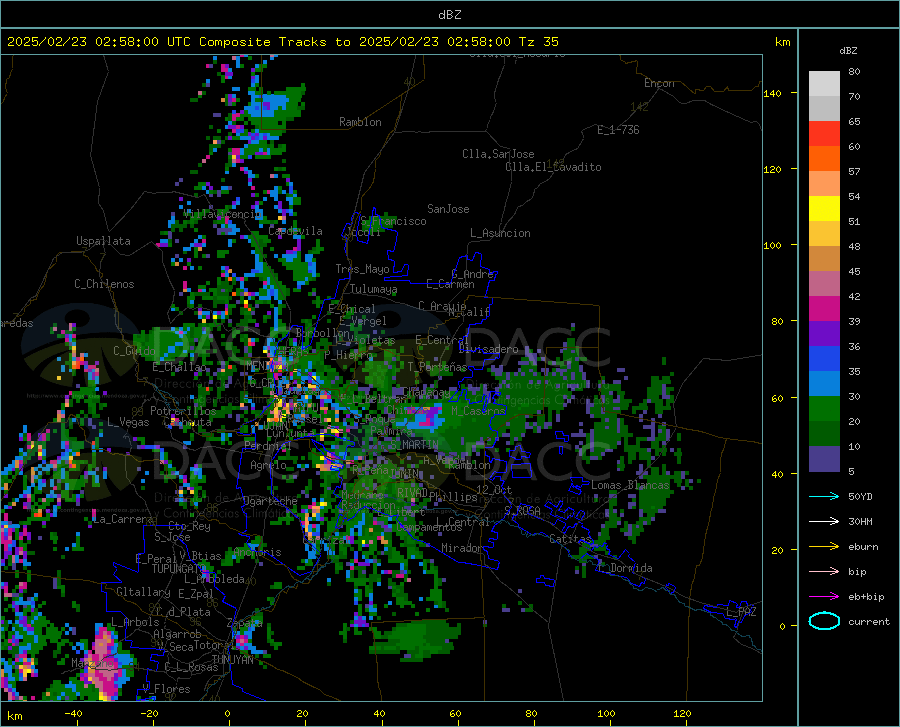
Task: Click the 120 km mark on horizontal axis
Action: pyautogui.click(x=682, y=714)
